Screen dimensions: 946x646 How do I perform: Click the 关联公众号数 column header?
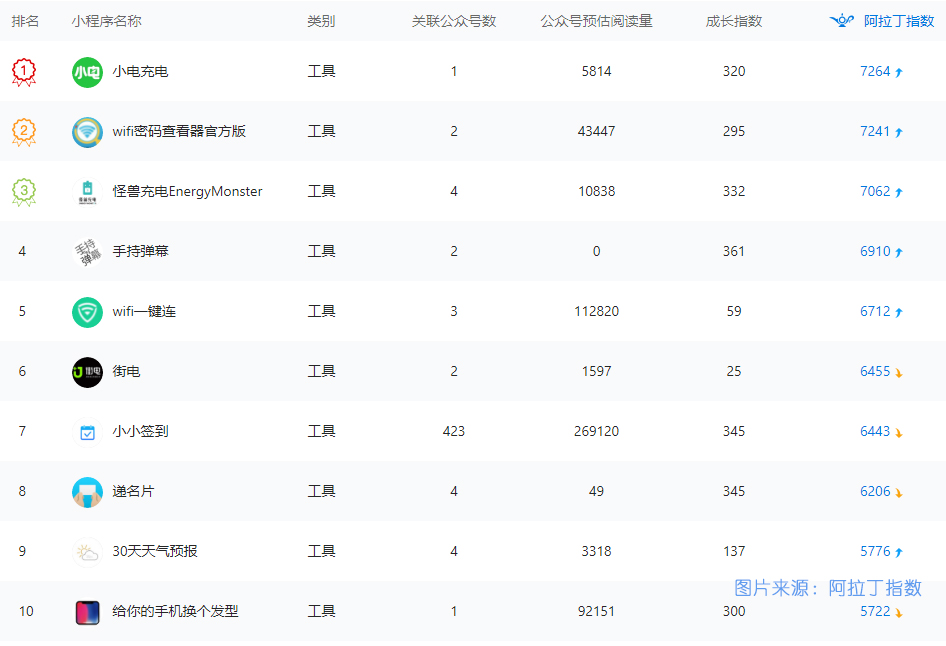click(x=454, y=21)
